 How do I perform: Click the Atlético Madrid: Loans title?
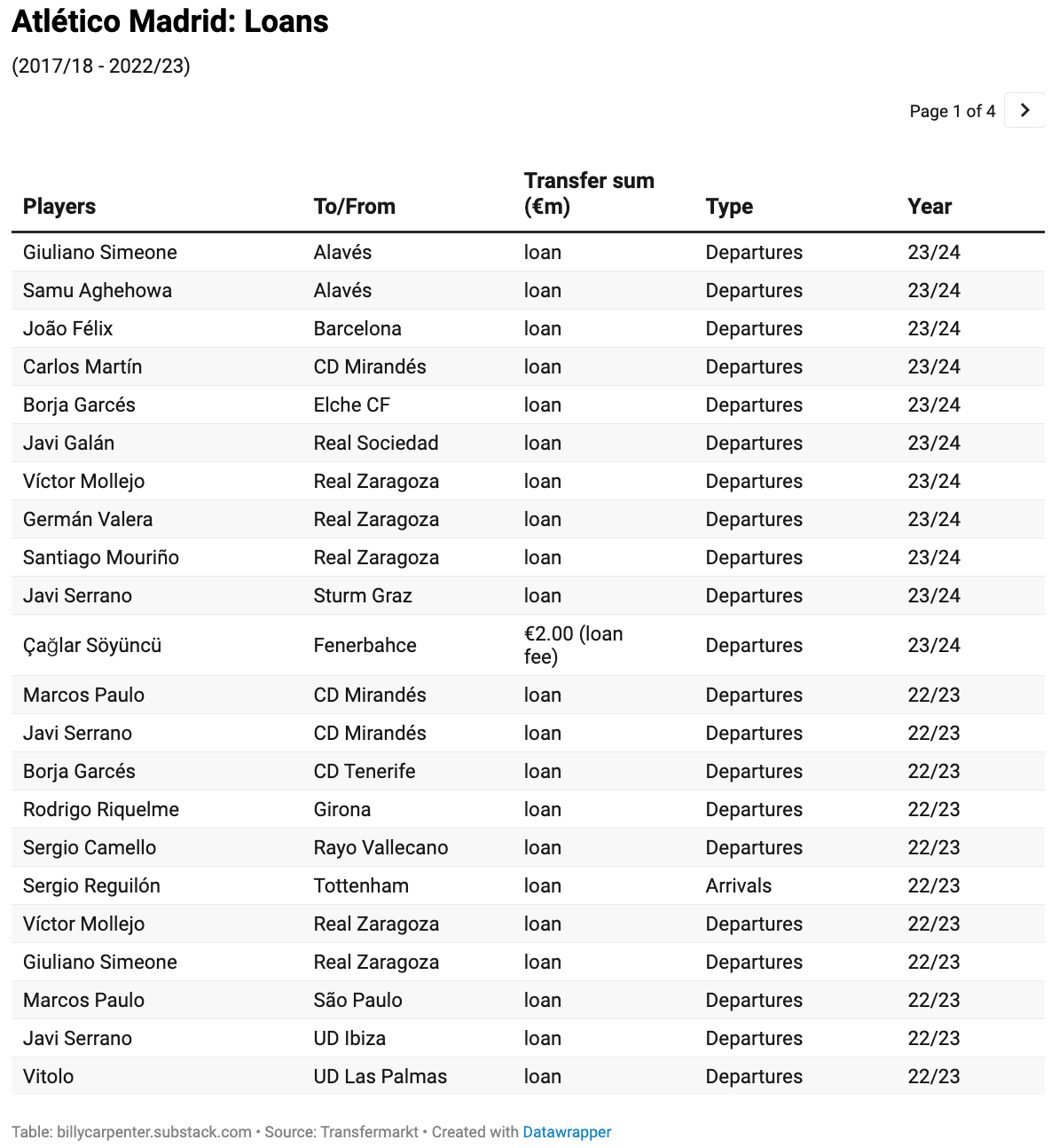[170, 21]
